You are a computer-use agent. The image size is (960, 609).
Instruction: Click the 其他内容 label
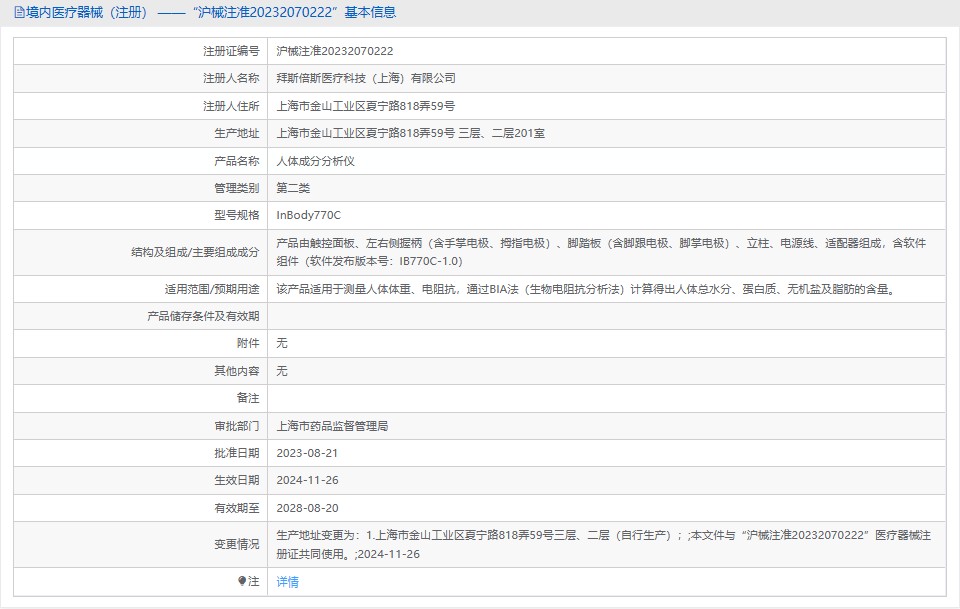coord(236,371)
